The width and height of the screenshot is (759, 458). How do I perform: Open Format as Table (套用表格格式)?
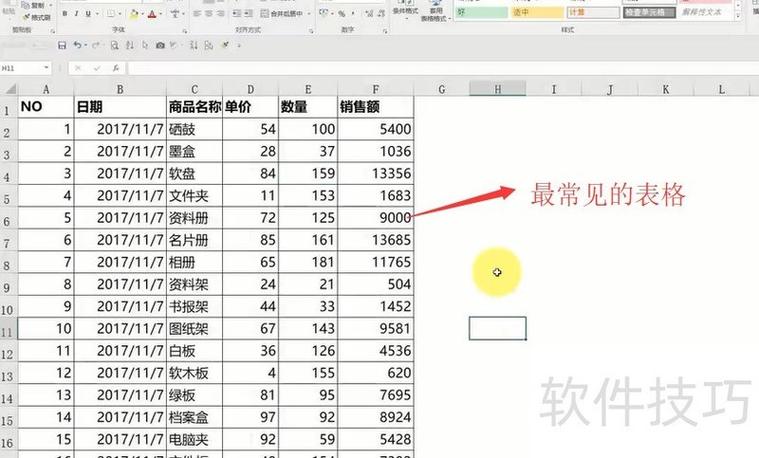(x=436, y=12)
